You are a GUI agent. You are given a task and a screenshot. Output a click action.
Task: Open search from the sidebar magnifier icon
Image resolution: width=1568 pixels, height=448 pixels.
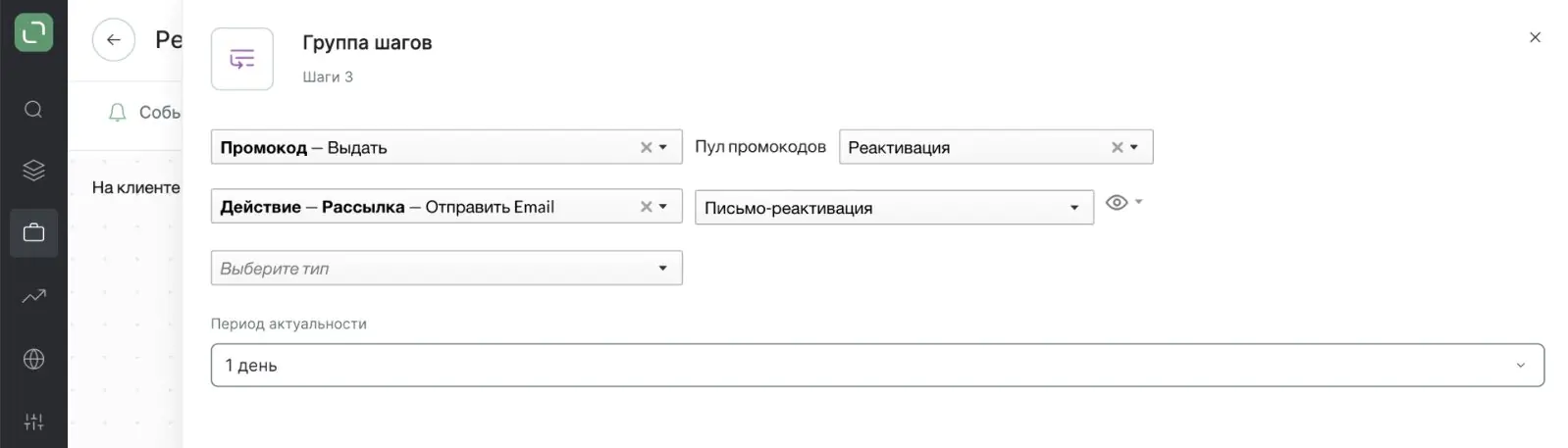tap(33, 109)
